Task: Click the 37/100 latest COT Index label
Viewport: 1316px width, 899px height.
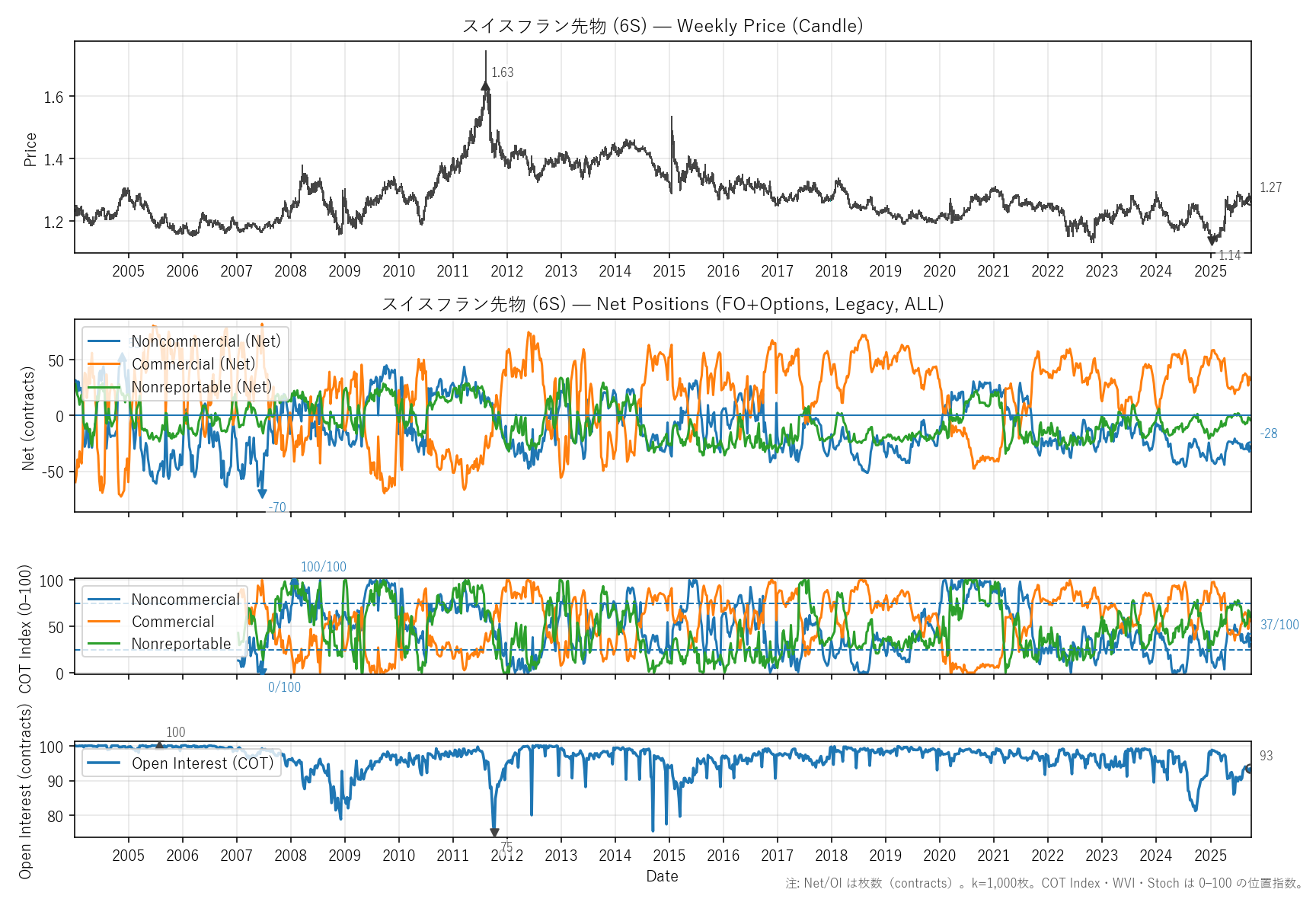Action: coord(1279,625)
